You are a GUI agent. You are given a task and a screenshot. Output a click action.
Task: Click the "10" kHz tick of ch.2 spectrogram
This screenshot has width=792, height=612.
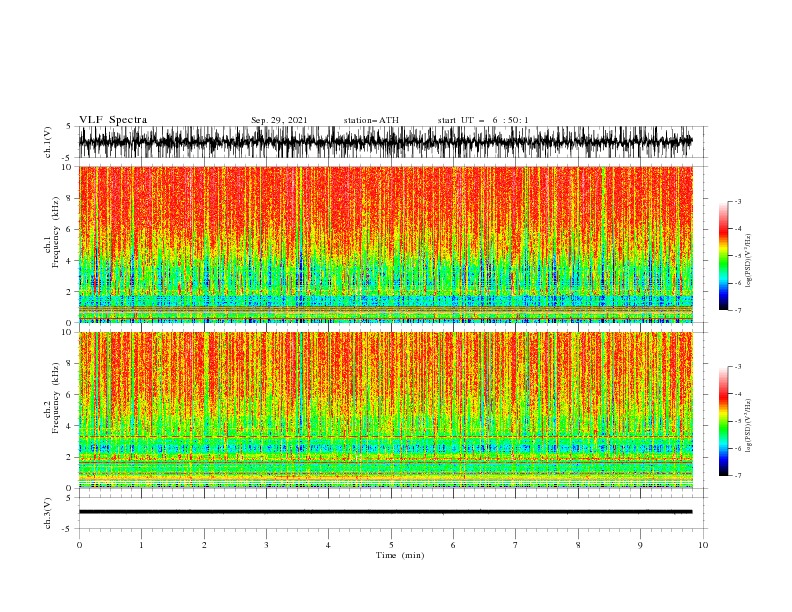coord(68,332)
